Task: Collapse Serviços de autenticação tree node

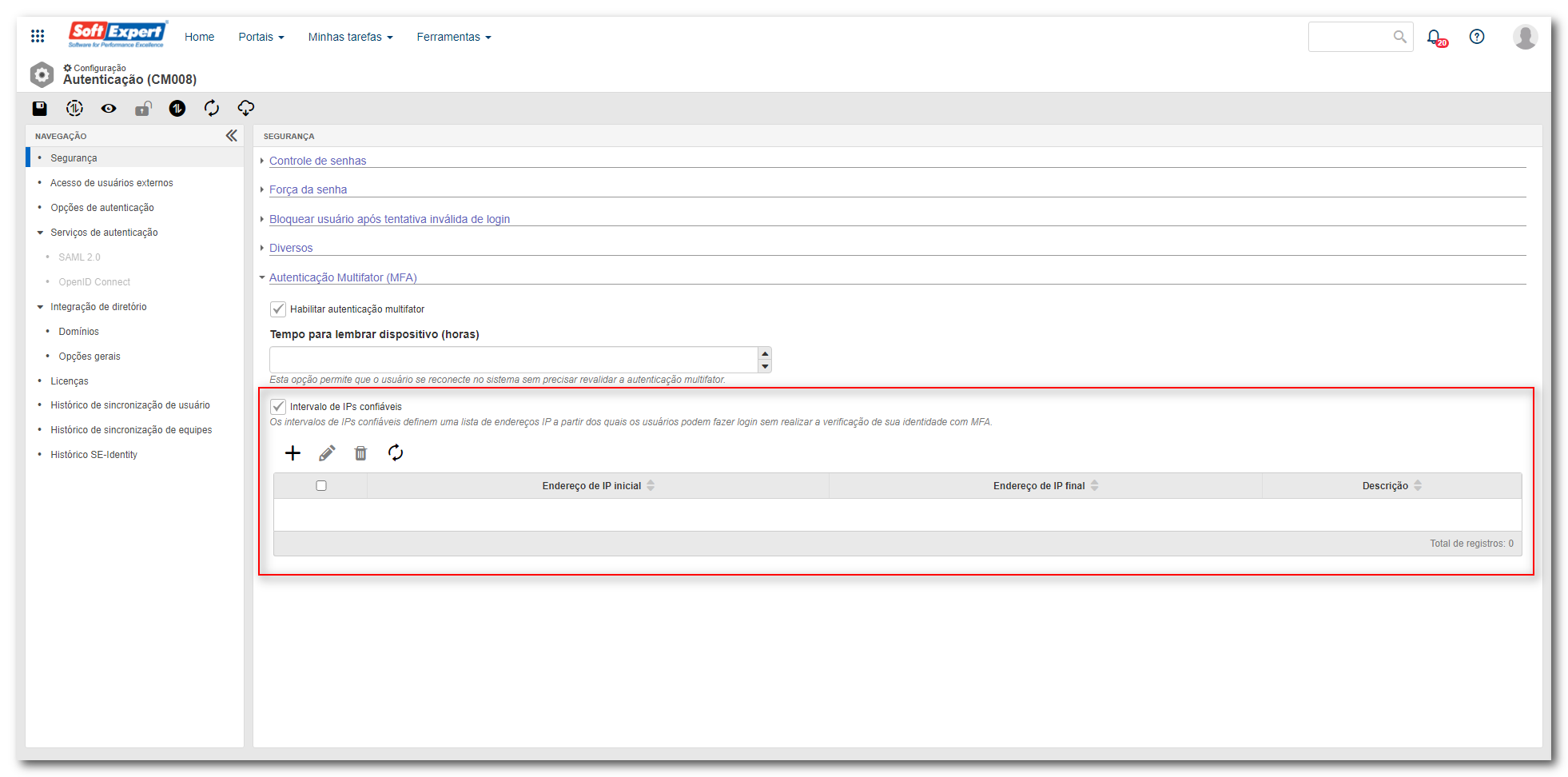Action: [40, 233]
